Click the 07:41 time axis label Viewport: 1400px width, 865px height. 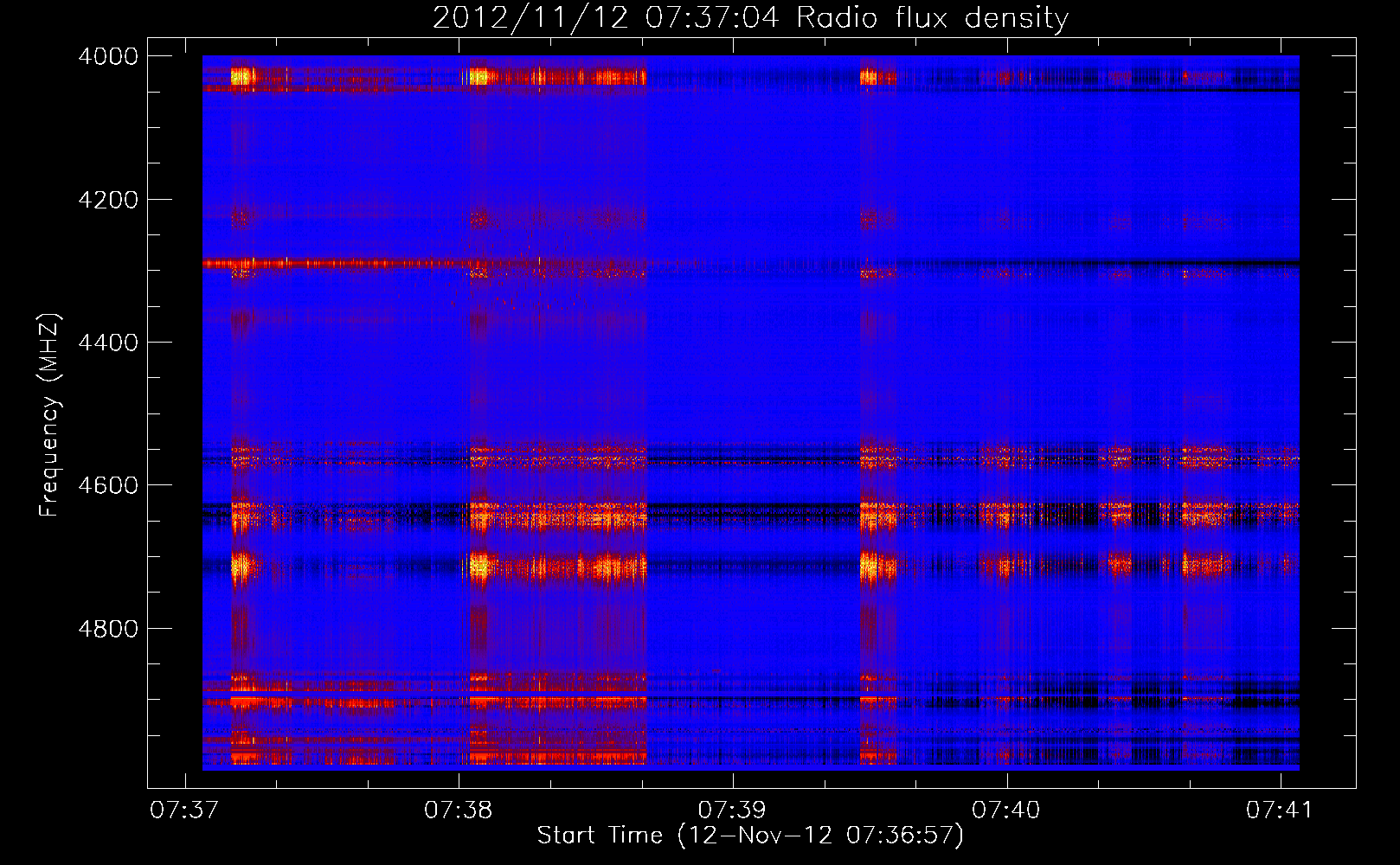click(1280, 811)
